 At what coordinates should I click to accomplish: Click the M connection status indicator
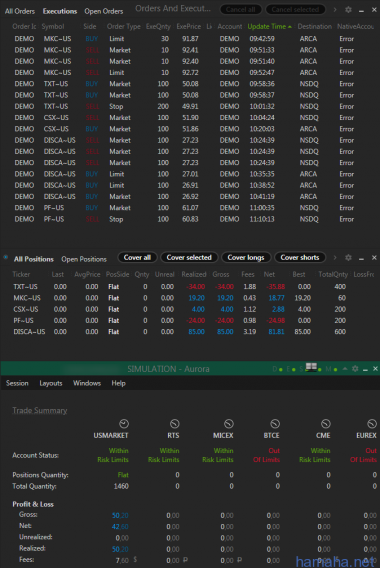point(331,369)
